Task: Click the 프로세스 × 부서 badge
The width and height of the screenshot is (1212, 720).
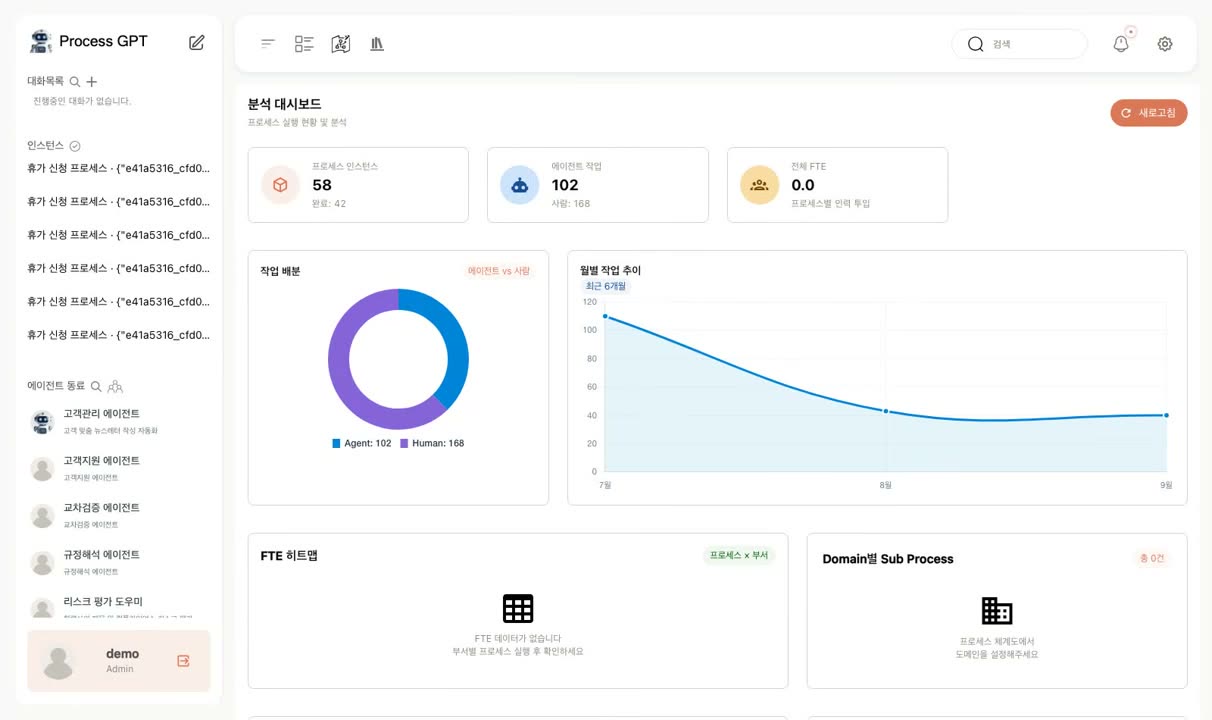Action: [739, 555]
